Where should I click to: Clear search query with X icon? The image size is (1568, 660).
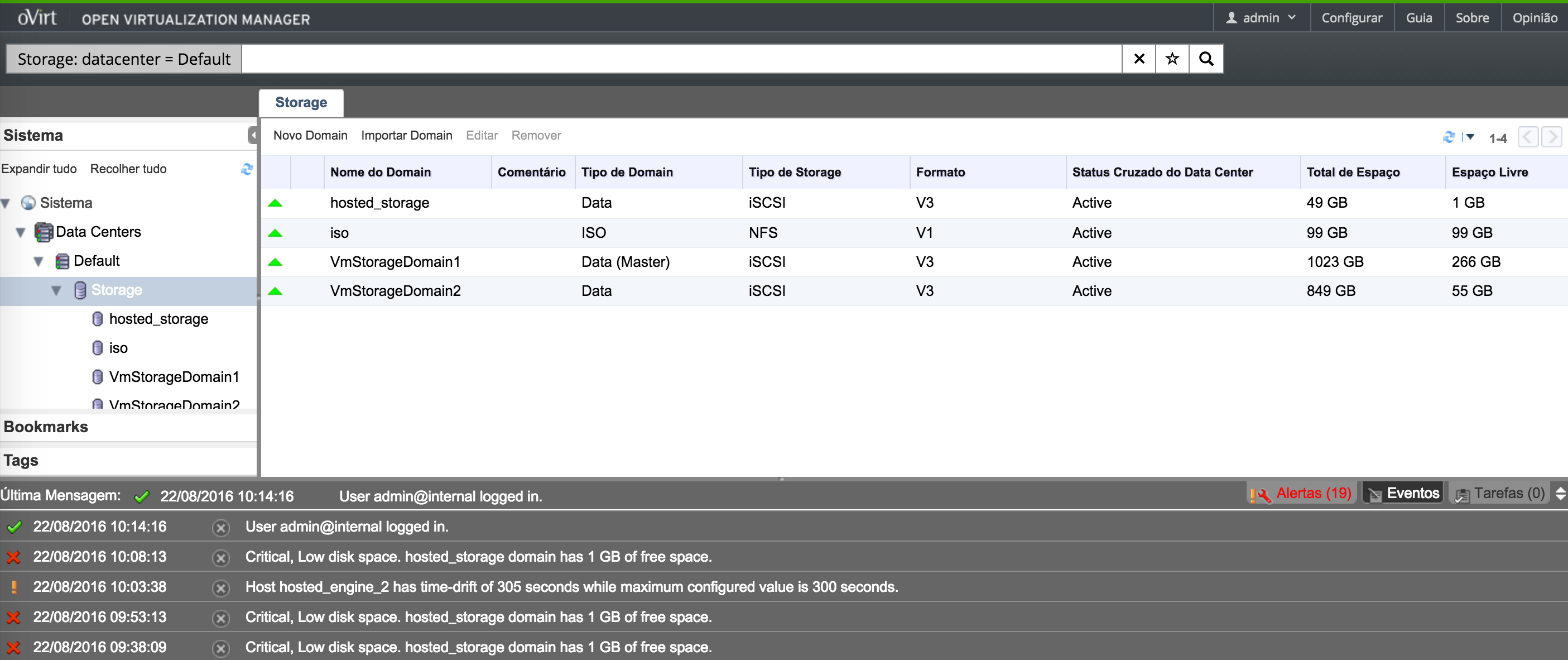(1139, 59)
